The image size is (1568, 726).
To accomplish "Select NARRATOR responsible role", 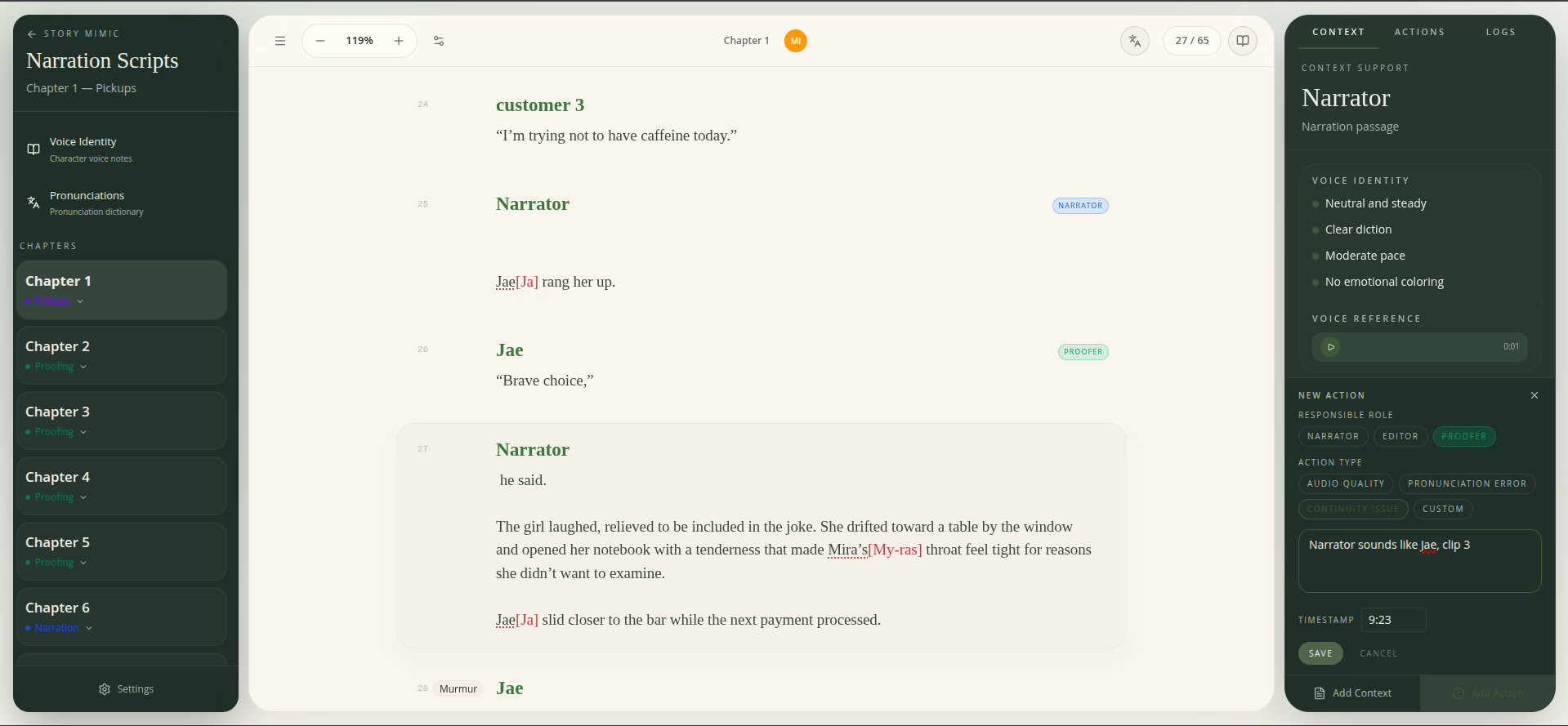I will pyautogui.click(x=1333, y=437).
